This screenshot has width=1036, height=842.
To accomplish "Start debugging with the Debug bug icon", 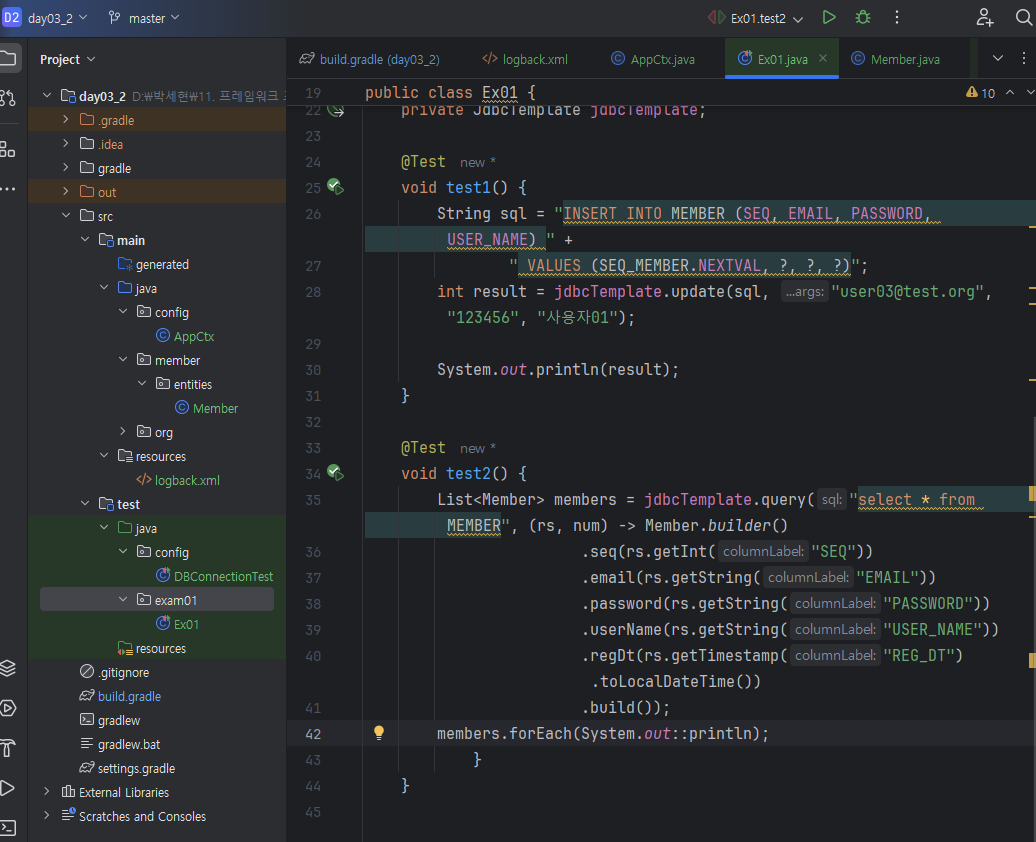I will 862,18.
